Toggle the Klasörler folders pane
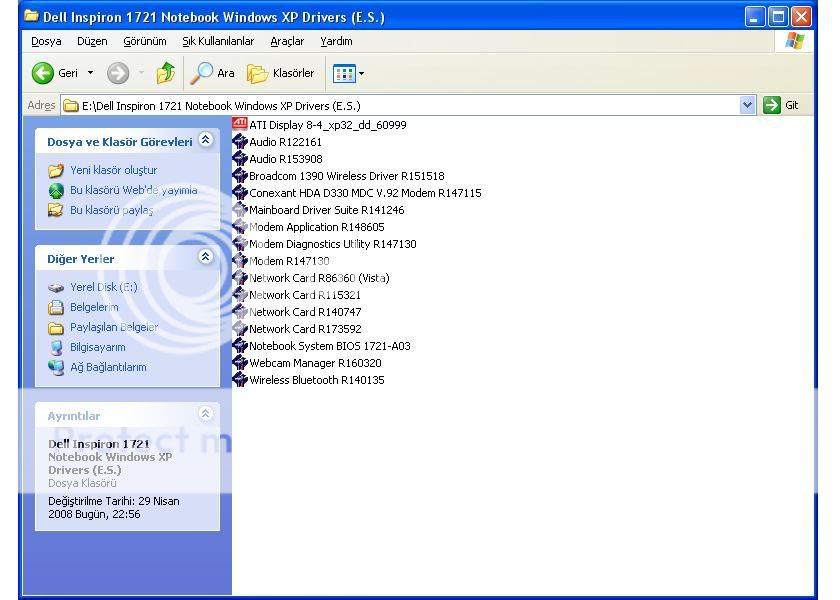The image size is (840, 600). coord(281,73)
